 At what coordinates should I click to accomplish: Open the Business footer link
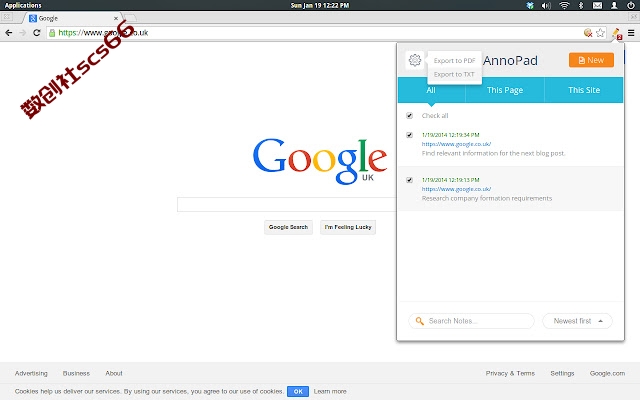pos(76,373)
